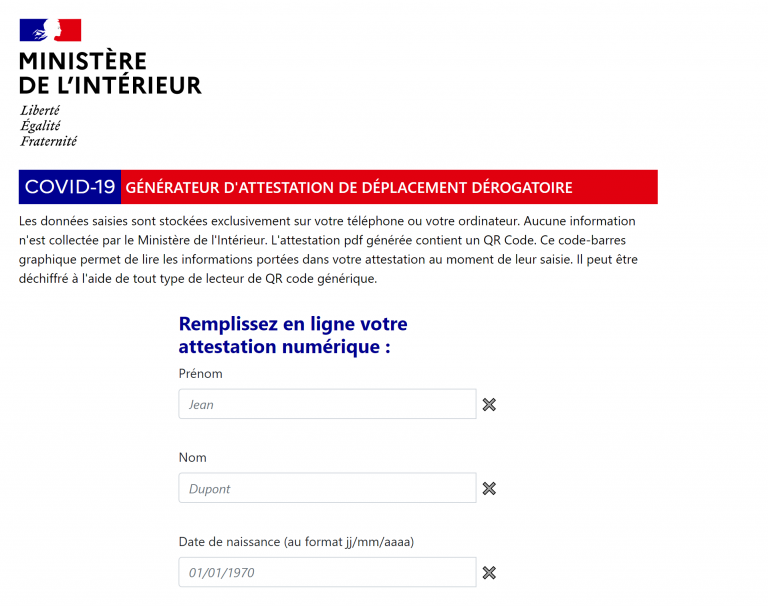This screenshot has height=606, width=768.
Task: Click the red banner title "Générateur d'attestation de déplacement dérogatoire"
Action: [x=349, y=187]
